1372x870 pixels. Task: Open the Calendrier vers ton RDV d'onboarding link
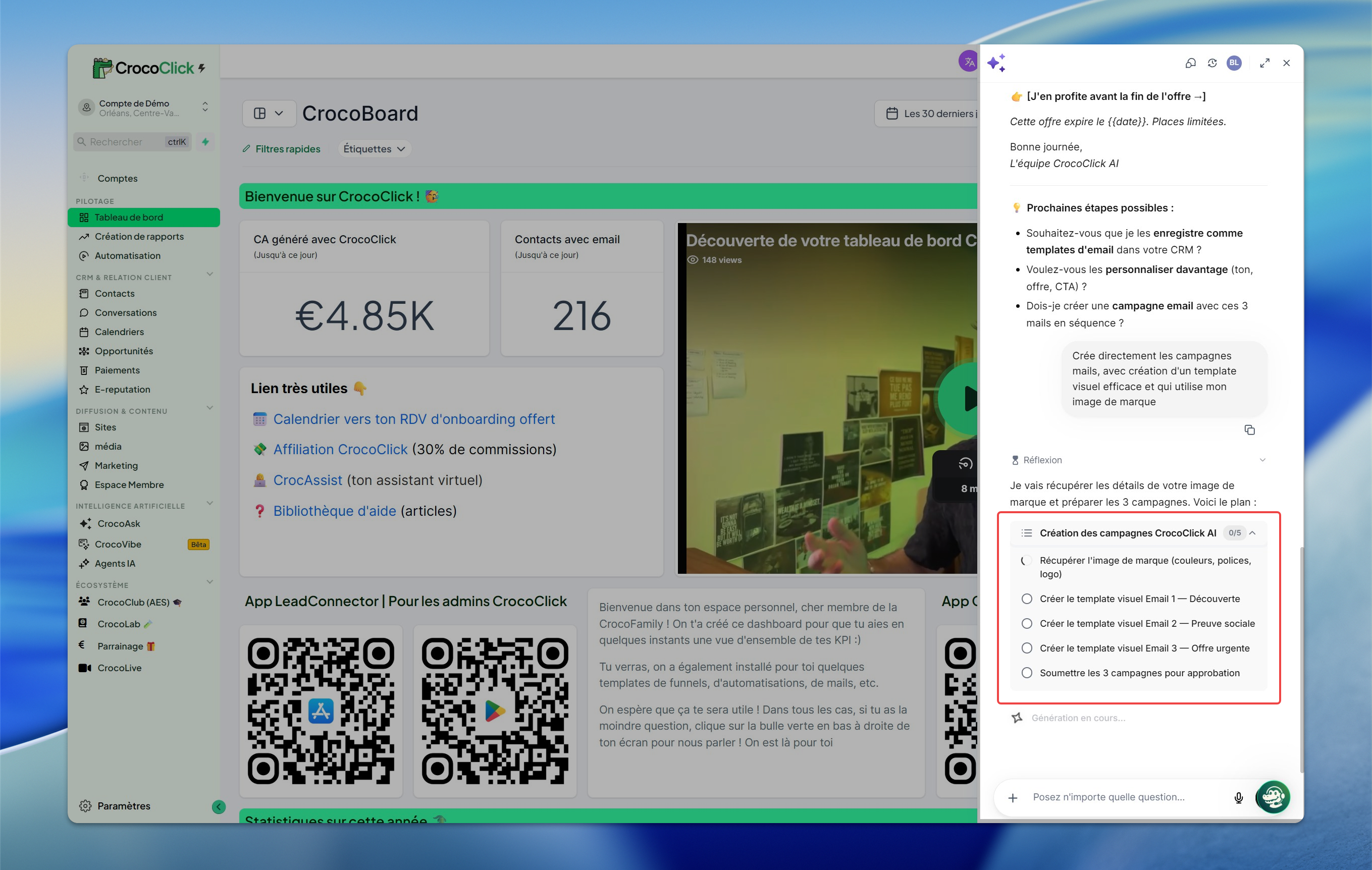413,419
